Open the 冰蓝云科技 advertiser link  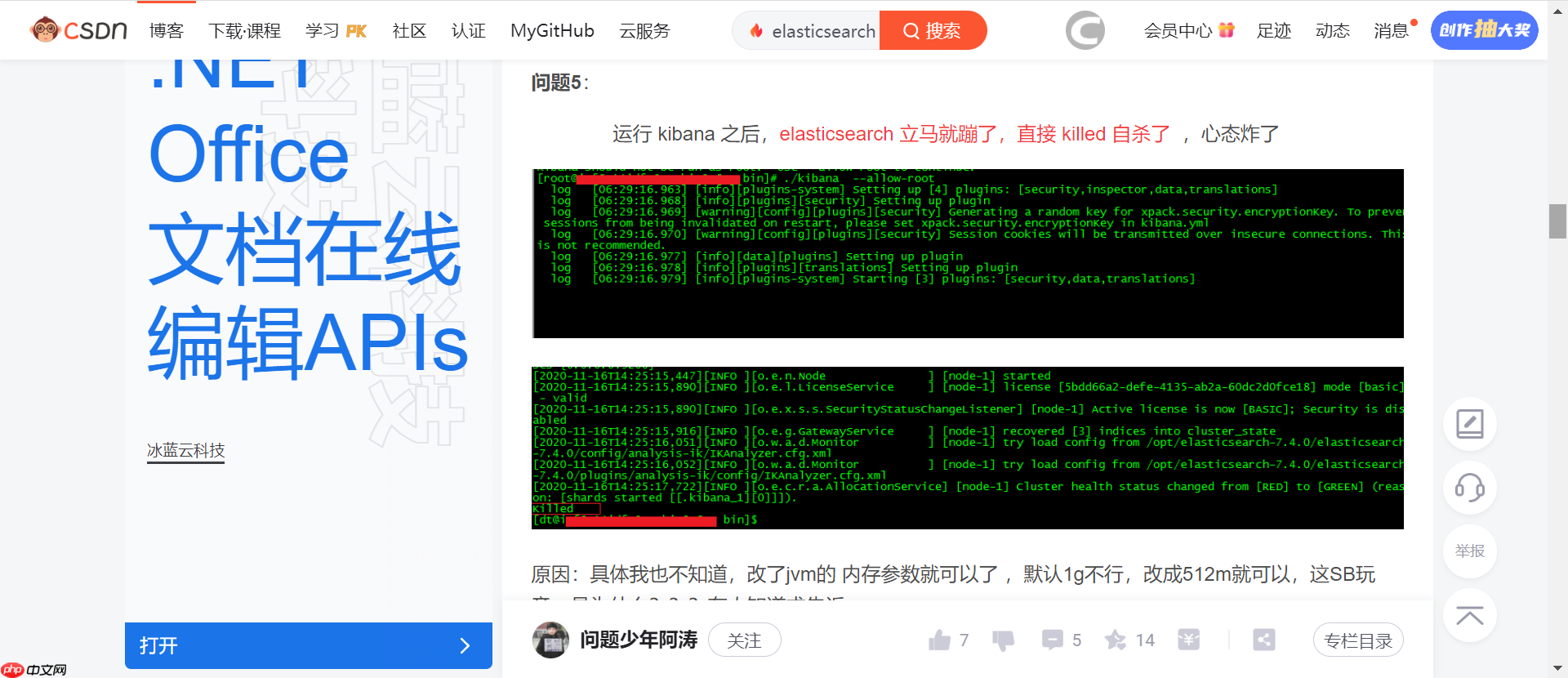pyautogui.click(x=185, y=451)
